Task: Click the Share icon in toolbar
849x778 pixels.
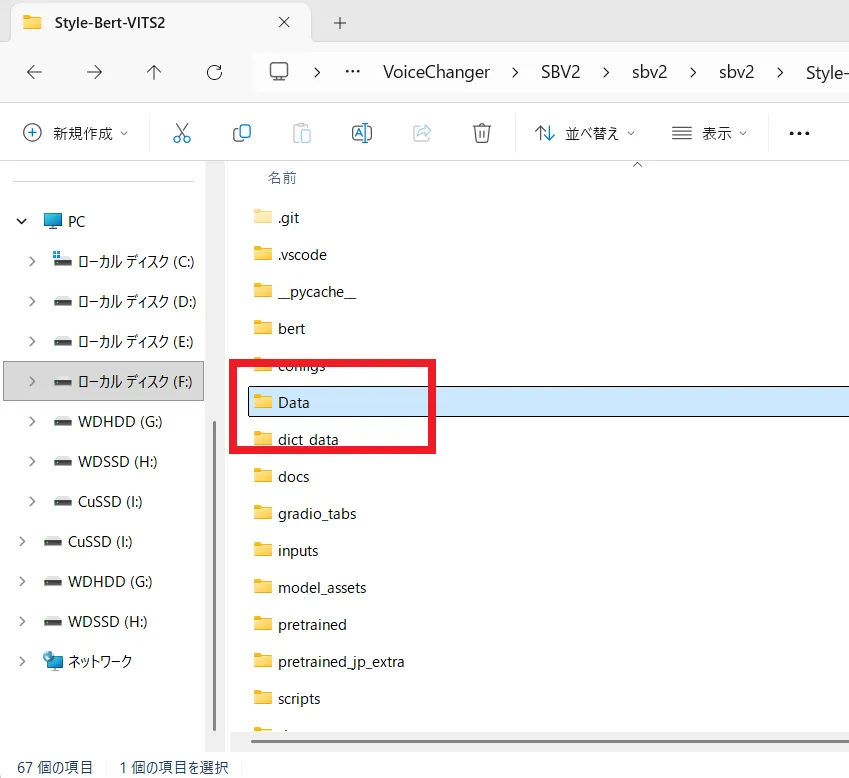Action: click(x=421, y=133)
